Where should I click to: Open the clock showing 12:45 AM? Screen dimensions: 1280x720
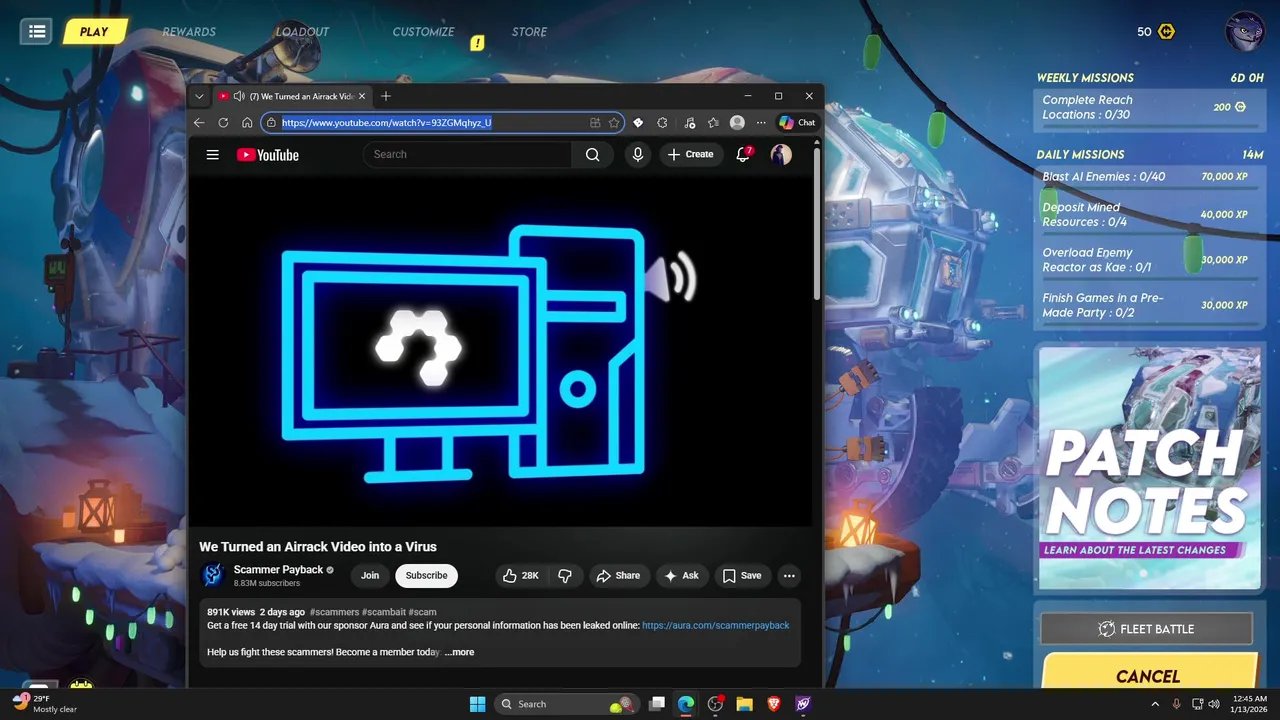click(1249, 704)
